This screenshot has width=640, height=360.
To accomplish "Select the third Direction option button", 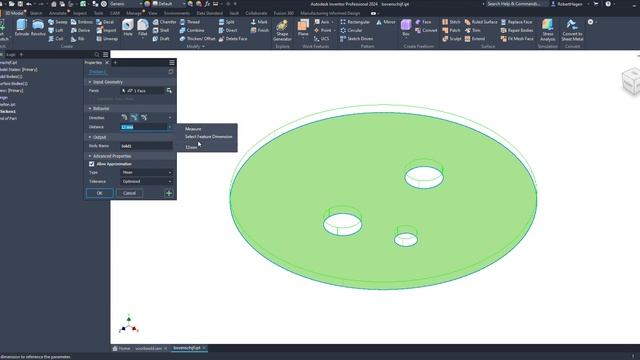I will point(144,118).
